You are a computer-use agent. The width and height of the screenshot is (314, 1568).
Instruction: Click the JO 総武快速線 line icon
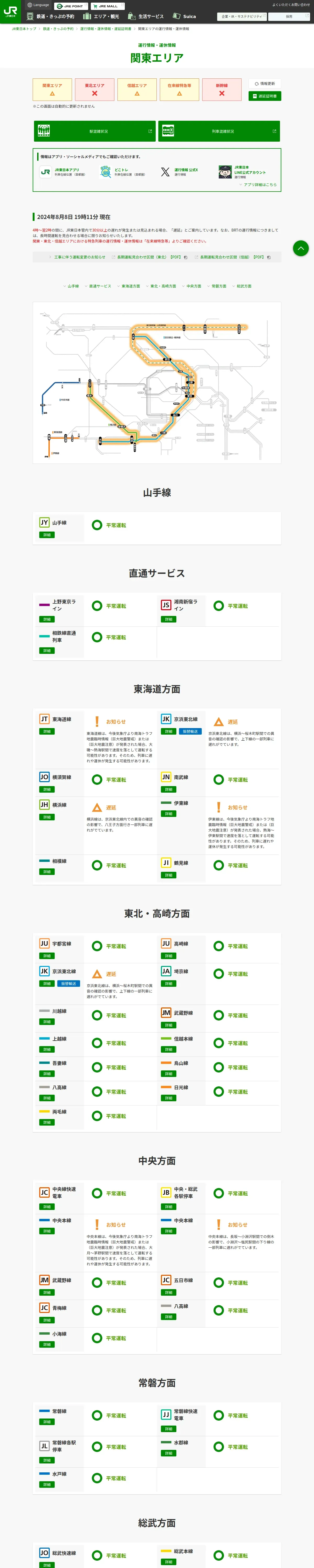44,1553
